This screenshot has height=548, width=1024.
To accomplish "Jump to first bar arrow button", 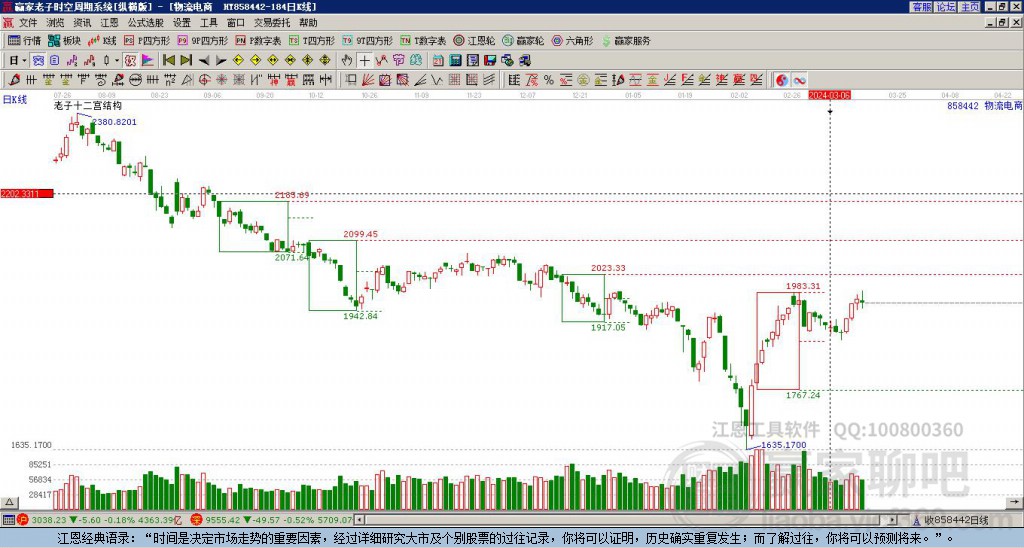I will (x=168, y=61).
